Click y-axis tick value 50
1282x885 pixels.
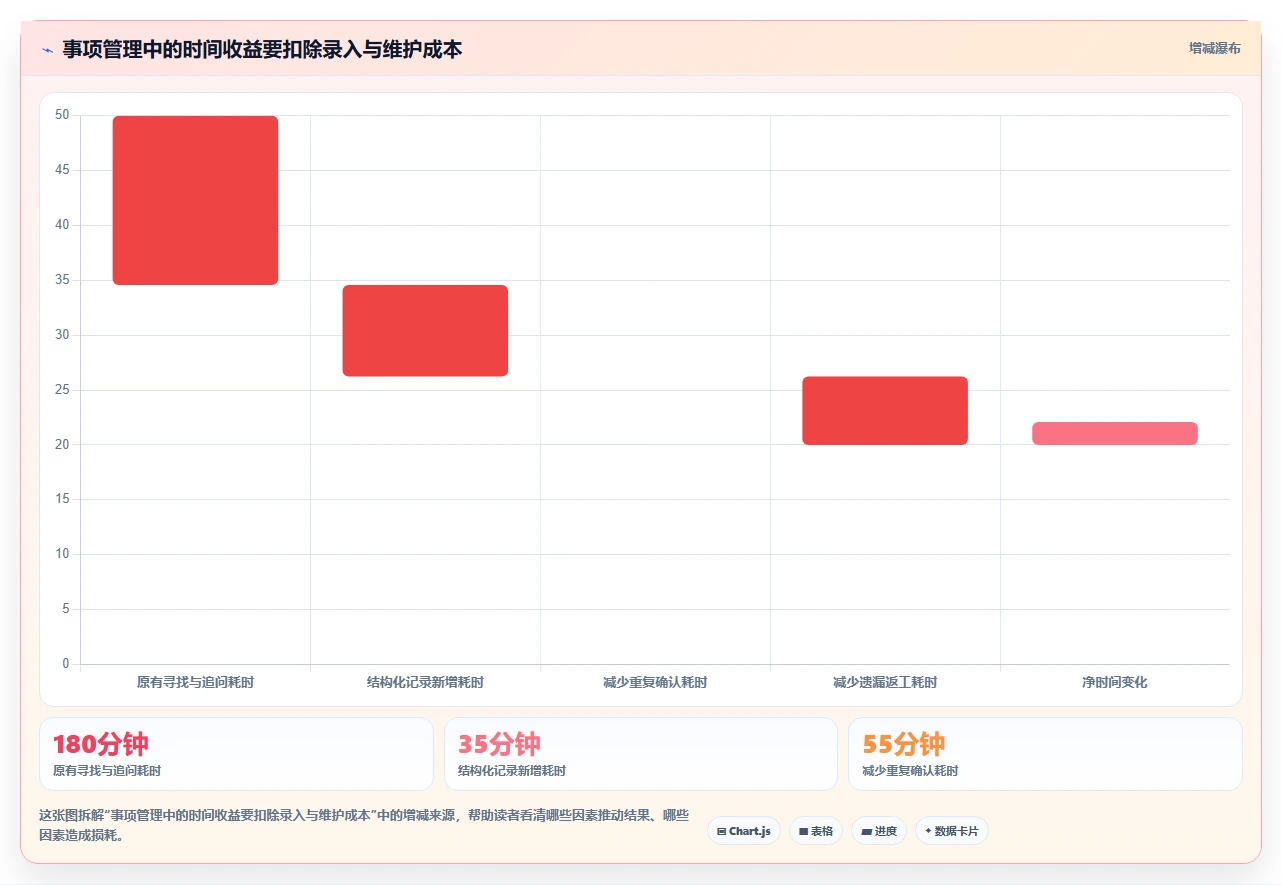(62, 115)
